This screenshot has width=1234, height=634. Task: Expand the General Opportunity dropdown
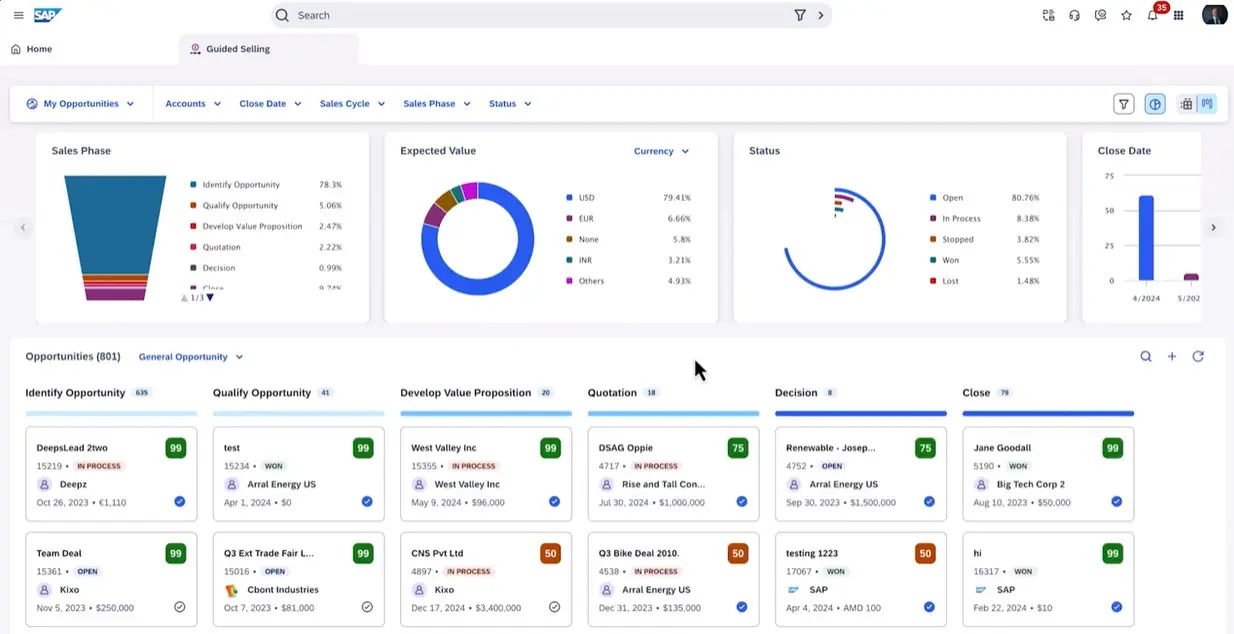tap(190, 357)
